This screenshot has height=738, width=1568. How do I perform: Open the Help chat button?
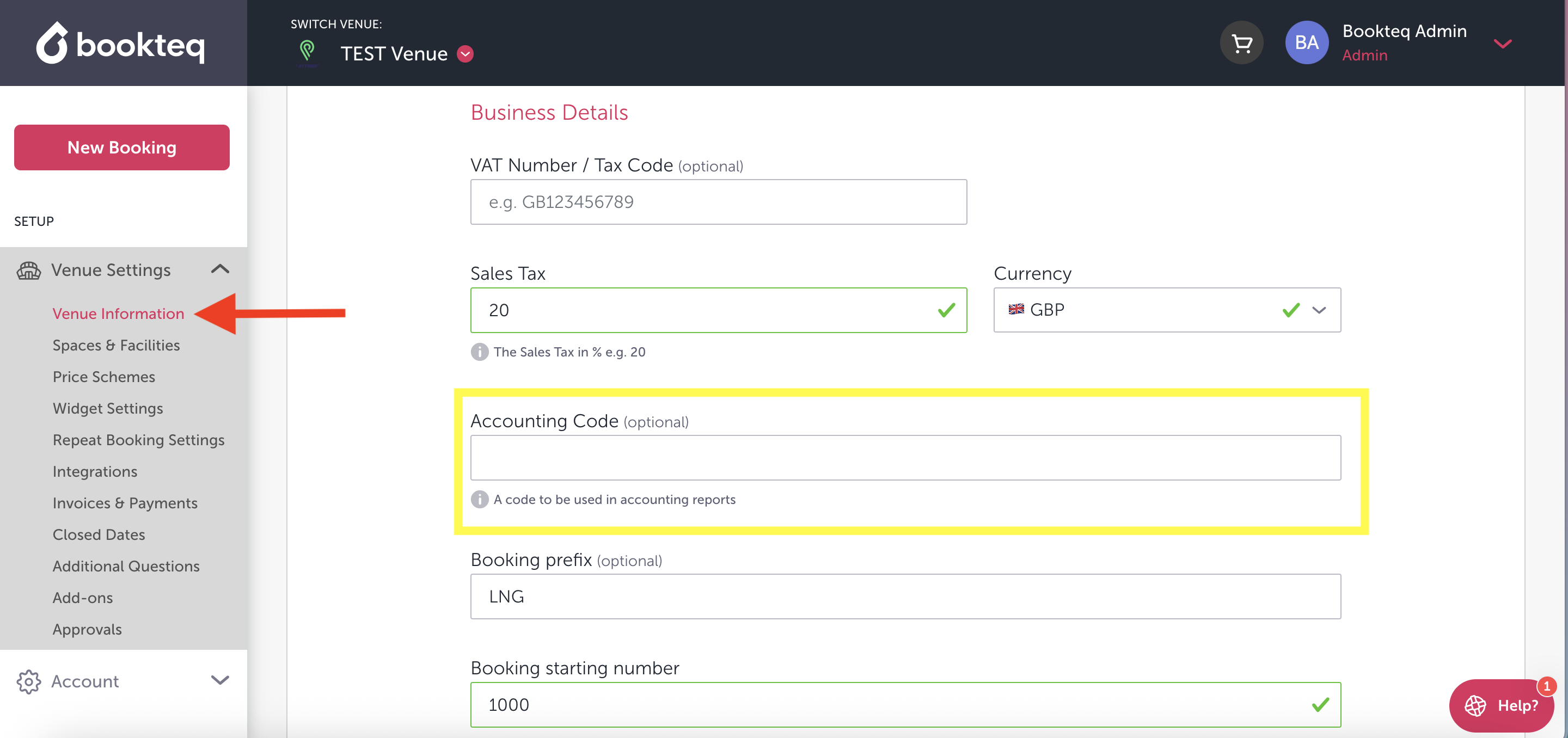(1501, 705)
